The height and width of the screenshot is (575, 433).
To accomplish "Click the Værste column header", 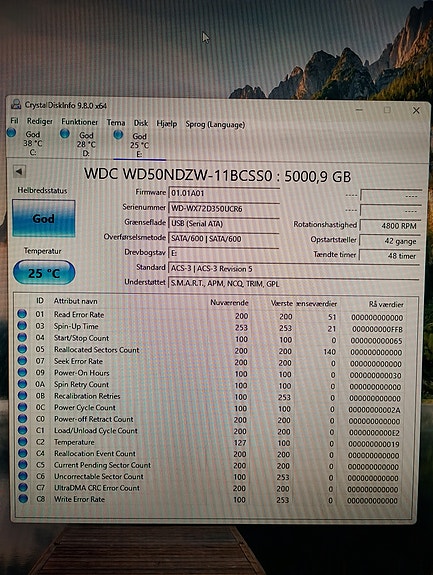I will pyautogui.click(x=282, y=303).
